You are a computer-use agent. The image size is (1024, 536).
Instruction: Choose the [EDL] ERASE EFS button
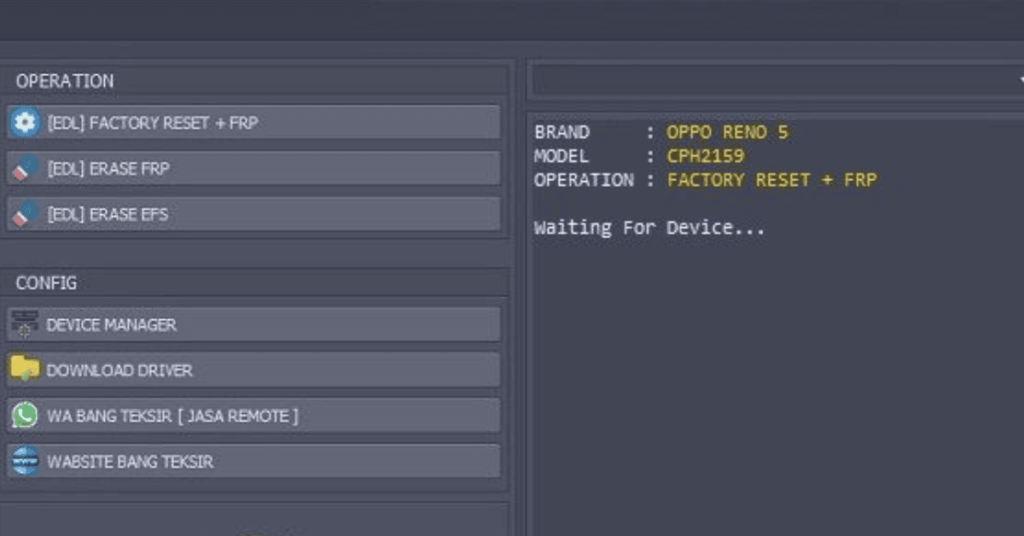(254, 213)
